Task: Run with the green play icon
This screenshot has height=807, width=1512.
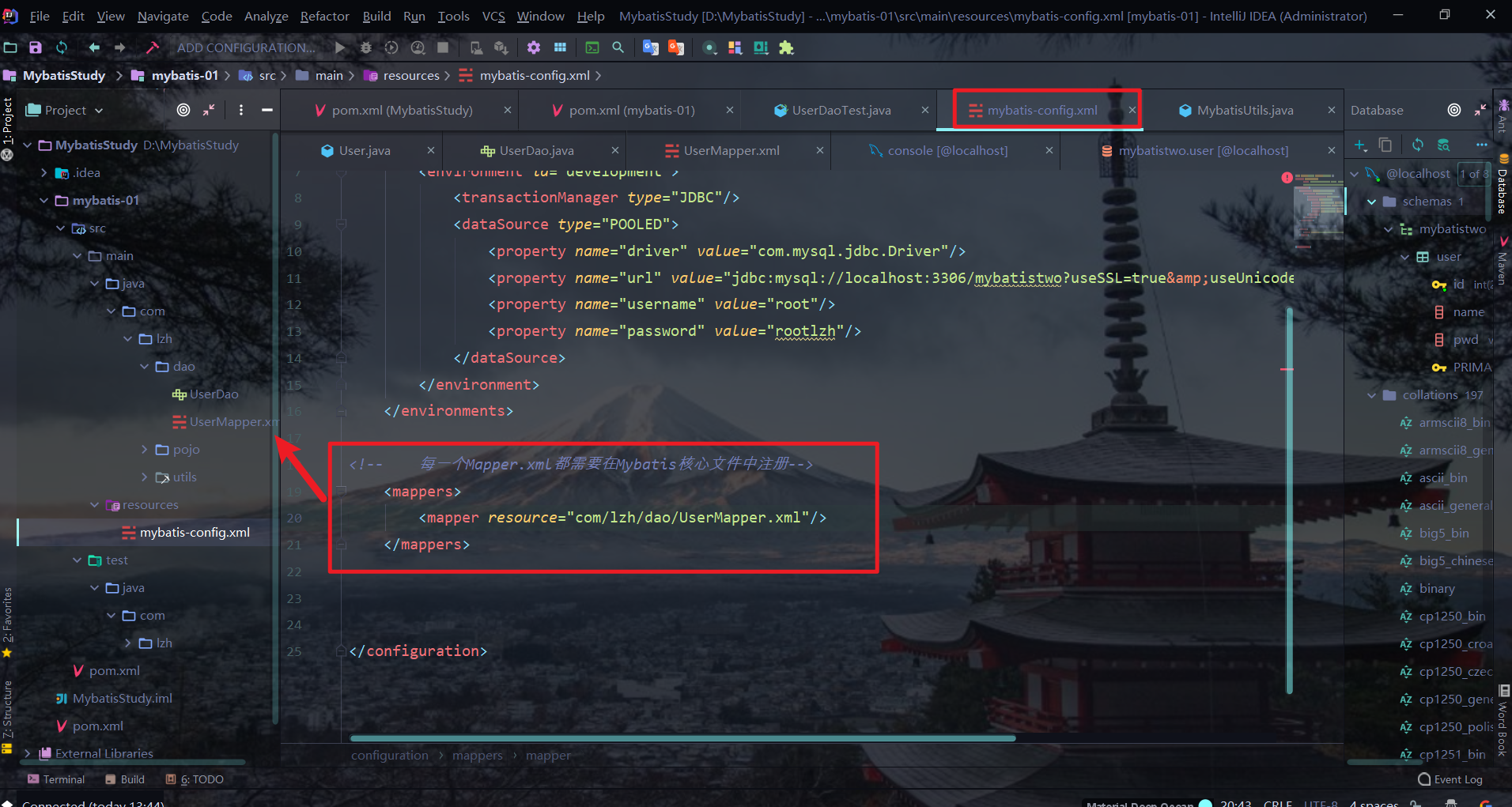Action: [x=340, y=47]
